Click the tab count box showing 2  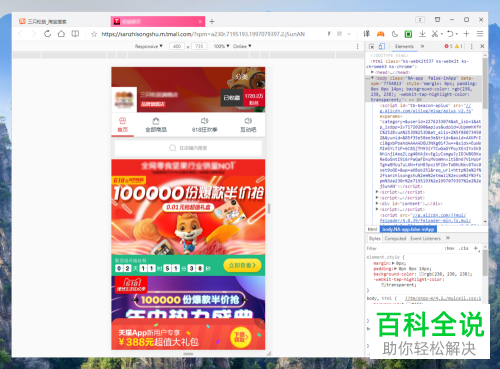coord(420,20)
